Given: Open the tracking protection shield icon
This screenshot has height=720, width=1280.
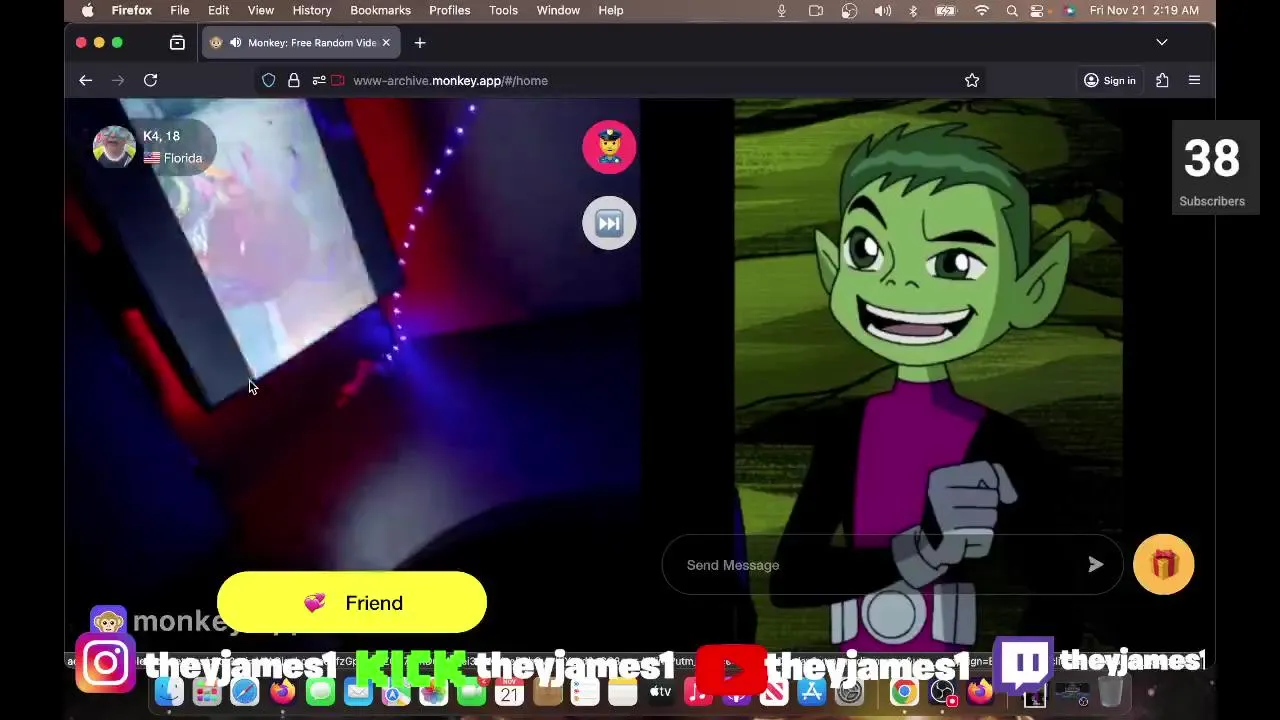Looking at the screenshot, I should point(268,80).
